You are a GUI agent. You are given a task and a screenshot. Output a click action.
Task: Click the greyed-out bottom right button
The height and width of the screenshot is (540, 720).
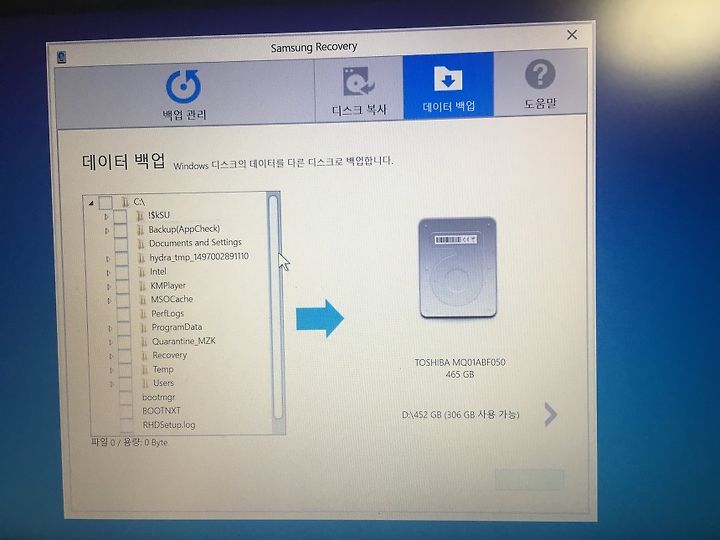coord(529,480)
